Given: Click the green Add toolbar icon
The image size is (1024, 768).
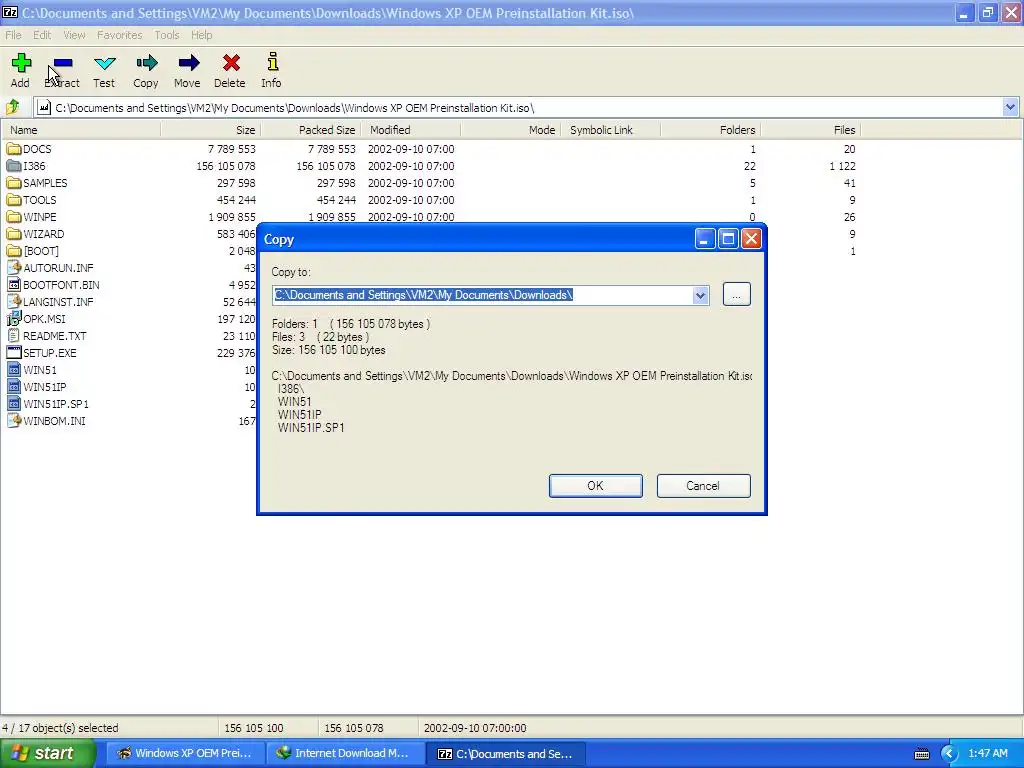Looking at the screenshot, I should coord(21,63).
